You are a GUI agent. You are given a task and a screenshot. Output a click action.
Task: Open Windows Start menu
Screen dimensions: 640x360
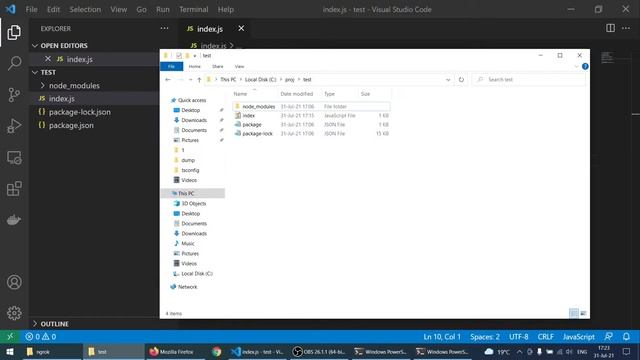(x=10, y=352)
